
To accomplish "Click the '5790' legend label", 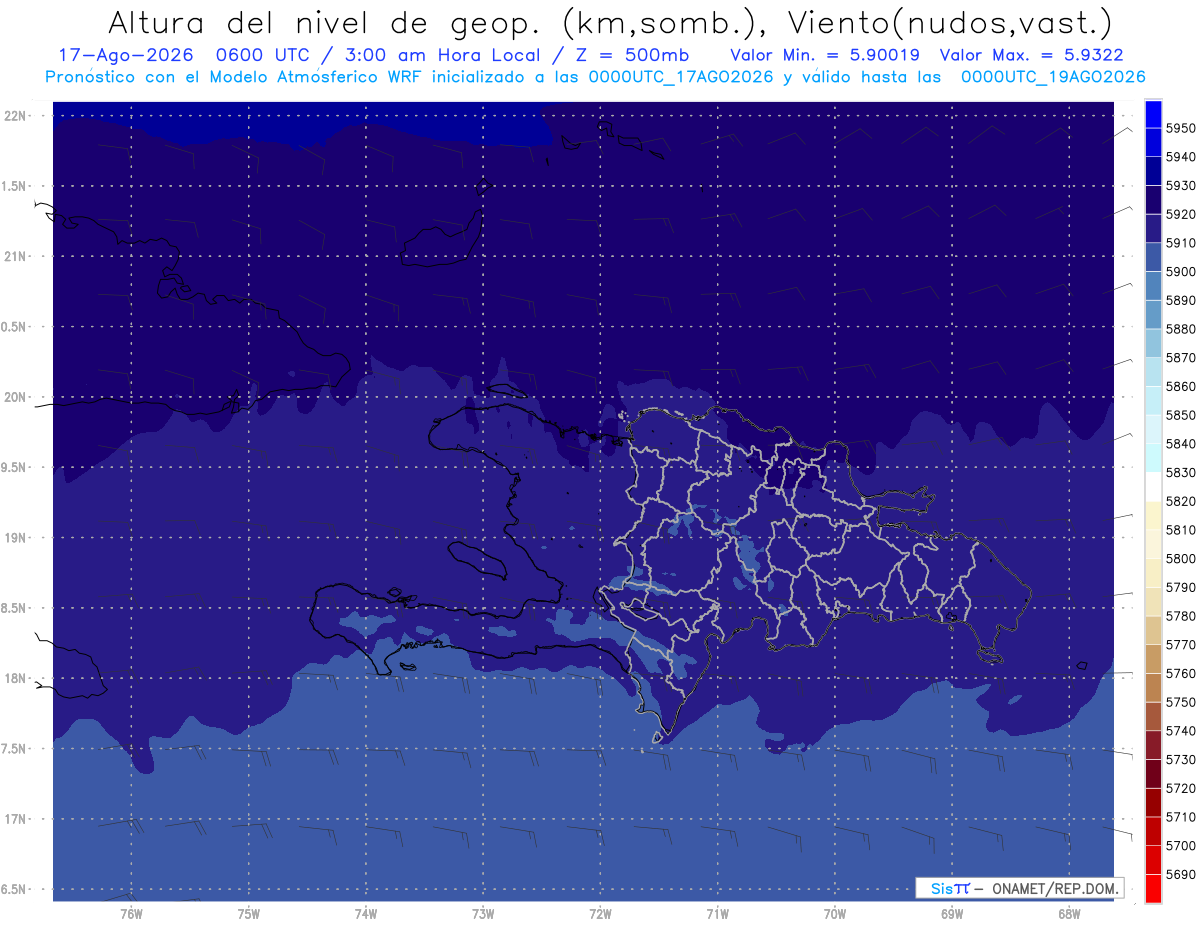I will click(x=1181, y=587).
